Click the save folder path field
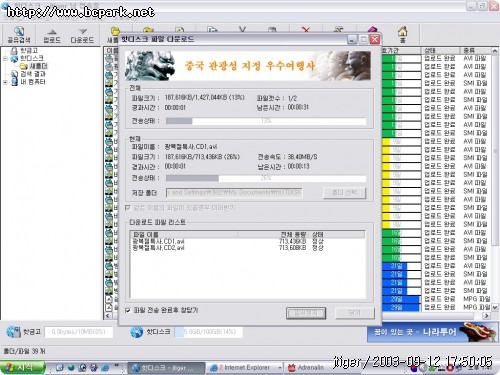The height and width of the screenshot is (375, 500). 234,193
